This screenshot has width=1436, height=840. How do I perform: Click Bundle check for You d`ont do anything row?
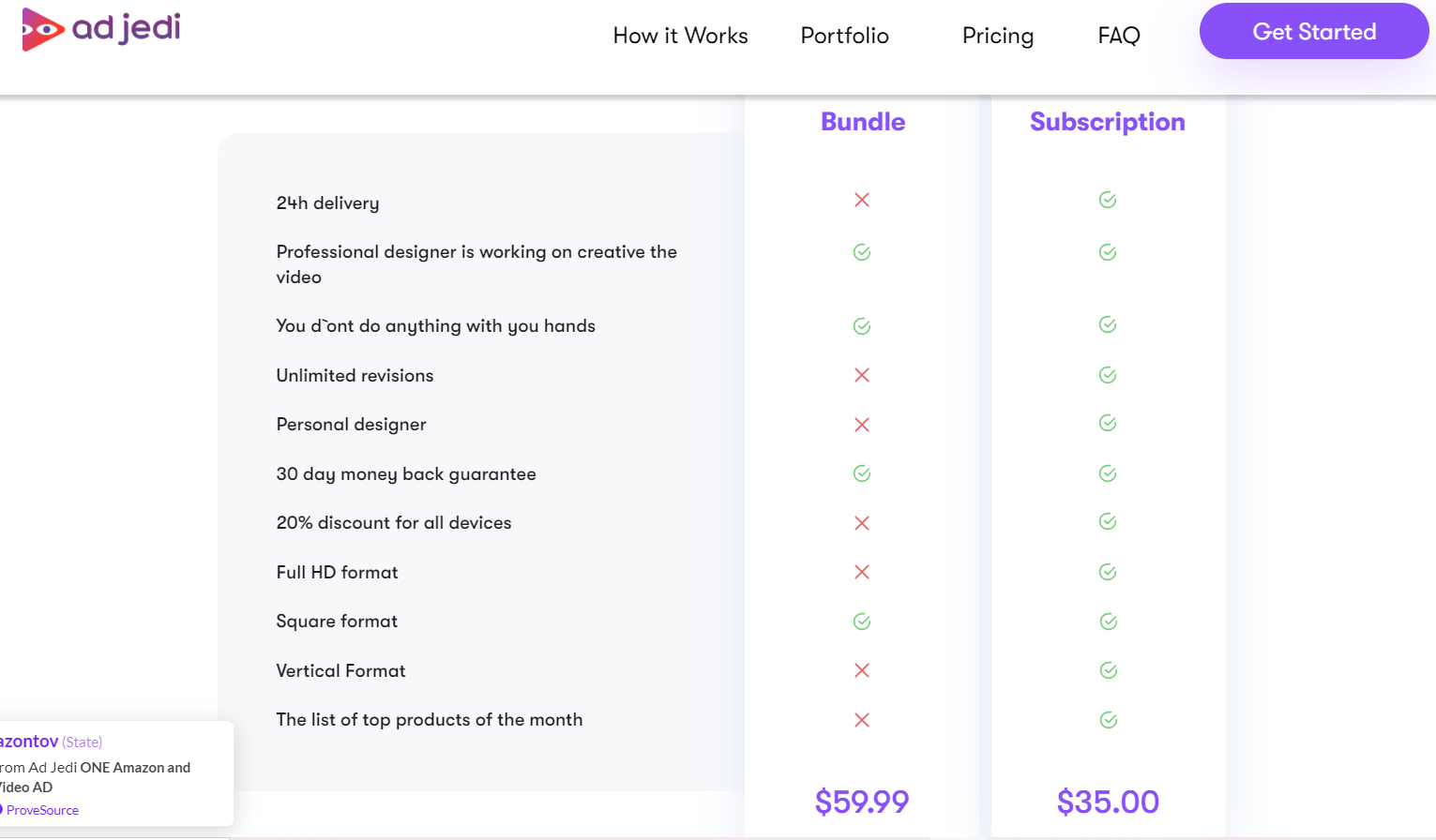click(x=862, y=326)
